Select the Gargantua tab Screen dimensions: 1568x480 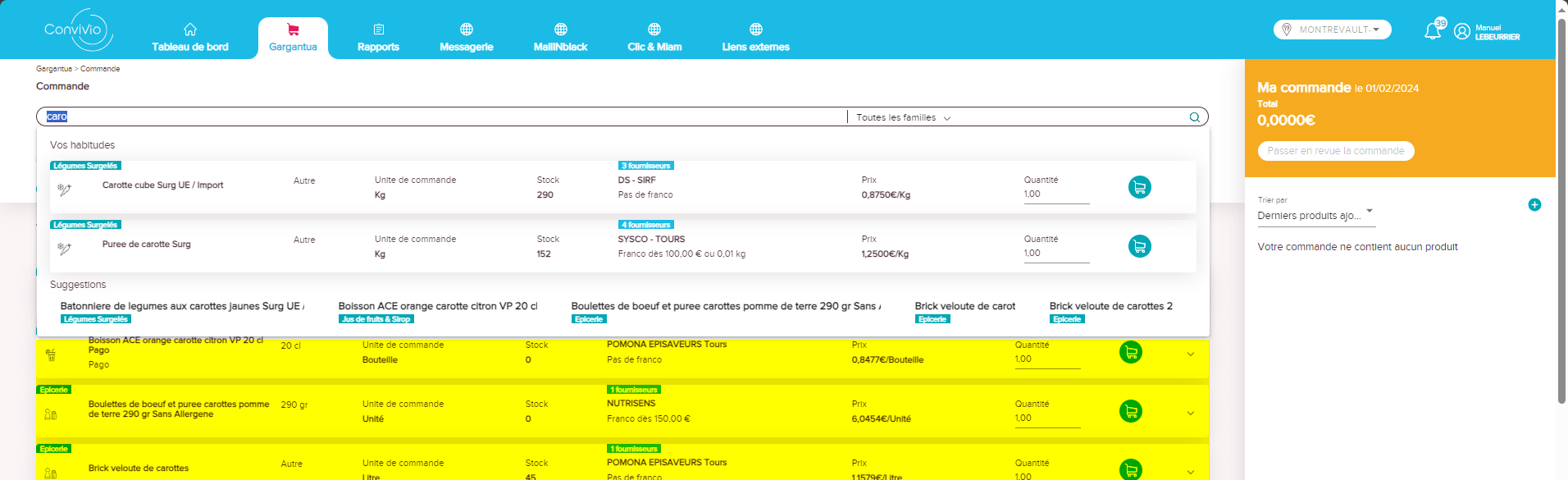(x=293, y=38)
